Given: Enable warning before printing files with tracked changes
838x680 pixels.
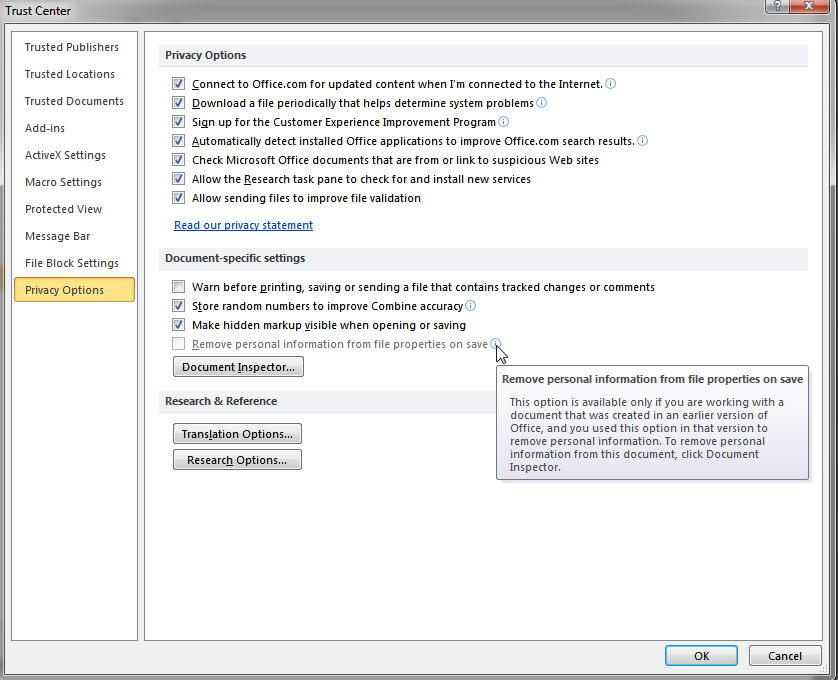Looking at the screenshot, I should click(x=178, y=287).
